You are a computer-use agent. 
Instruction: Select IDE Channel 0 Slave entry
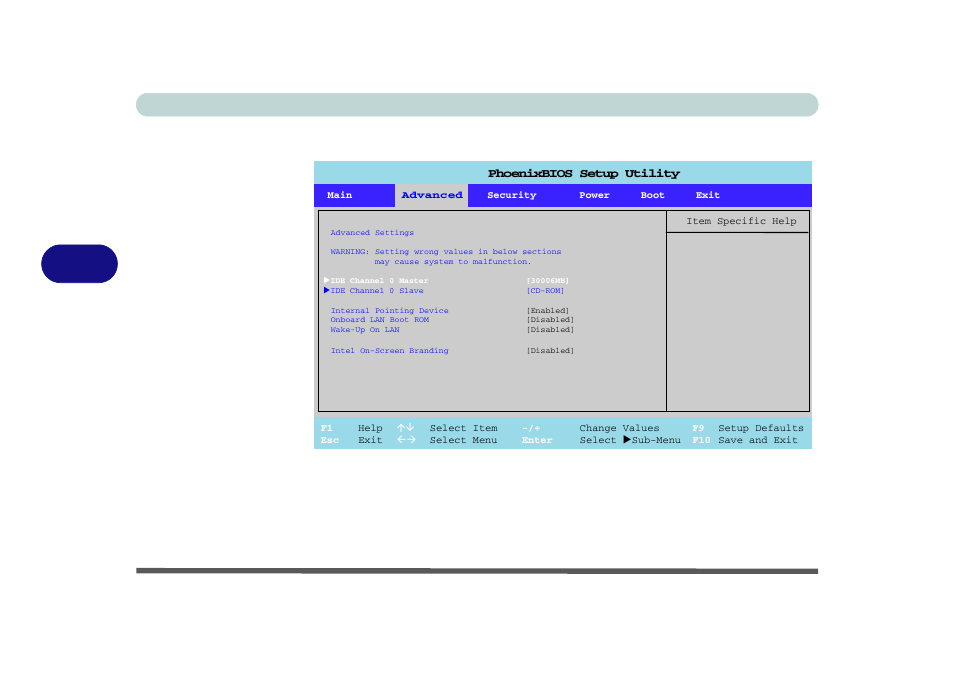pyautogui.click(x=377, y=291)
